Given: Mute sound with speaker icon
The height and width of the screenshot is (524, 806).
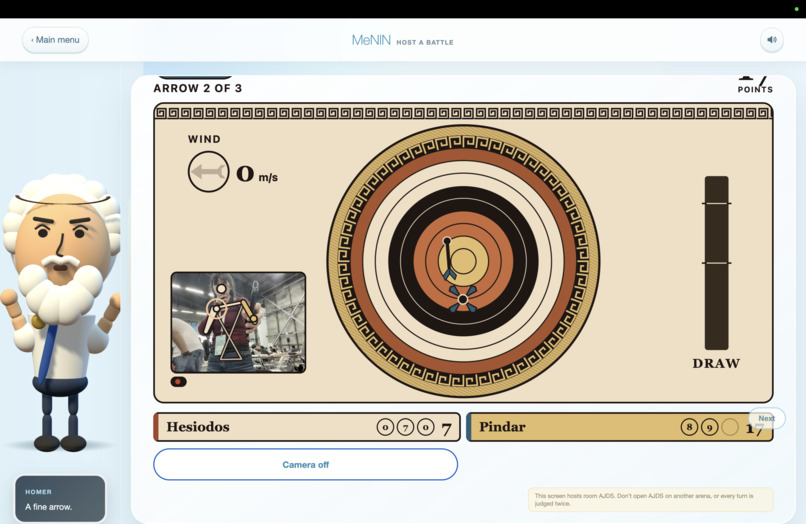Looking at the screenshot, I should (x=772, y=40).
